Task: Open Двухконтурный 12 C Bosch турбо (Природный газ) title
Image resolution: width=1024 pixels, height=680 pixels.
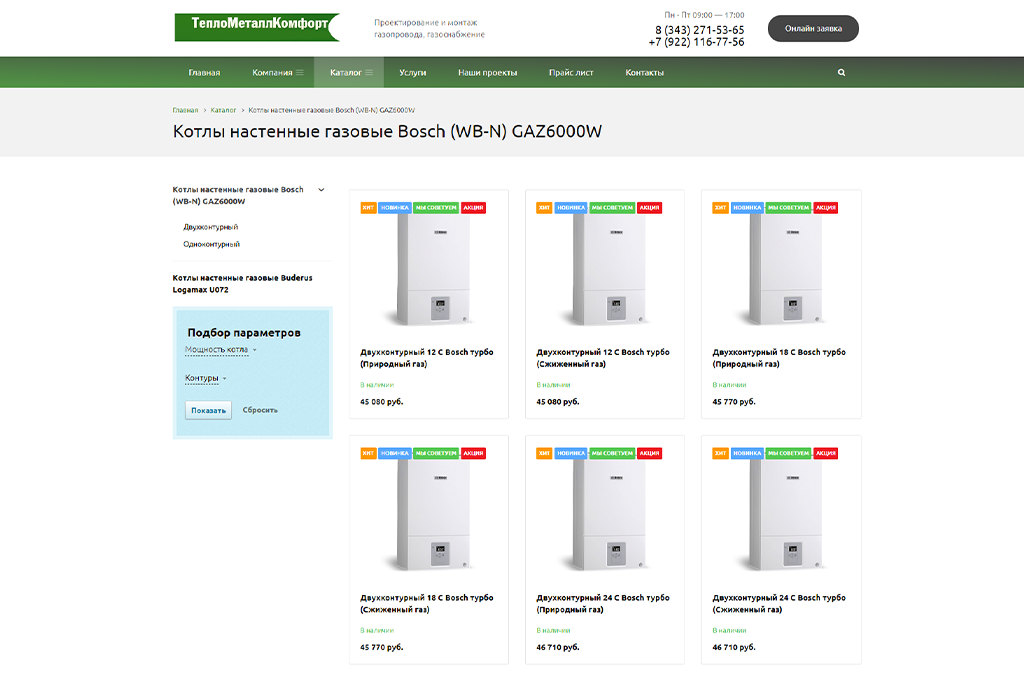Action: click(426, 358)
